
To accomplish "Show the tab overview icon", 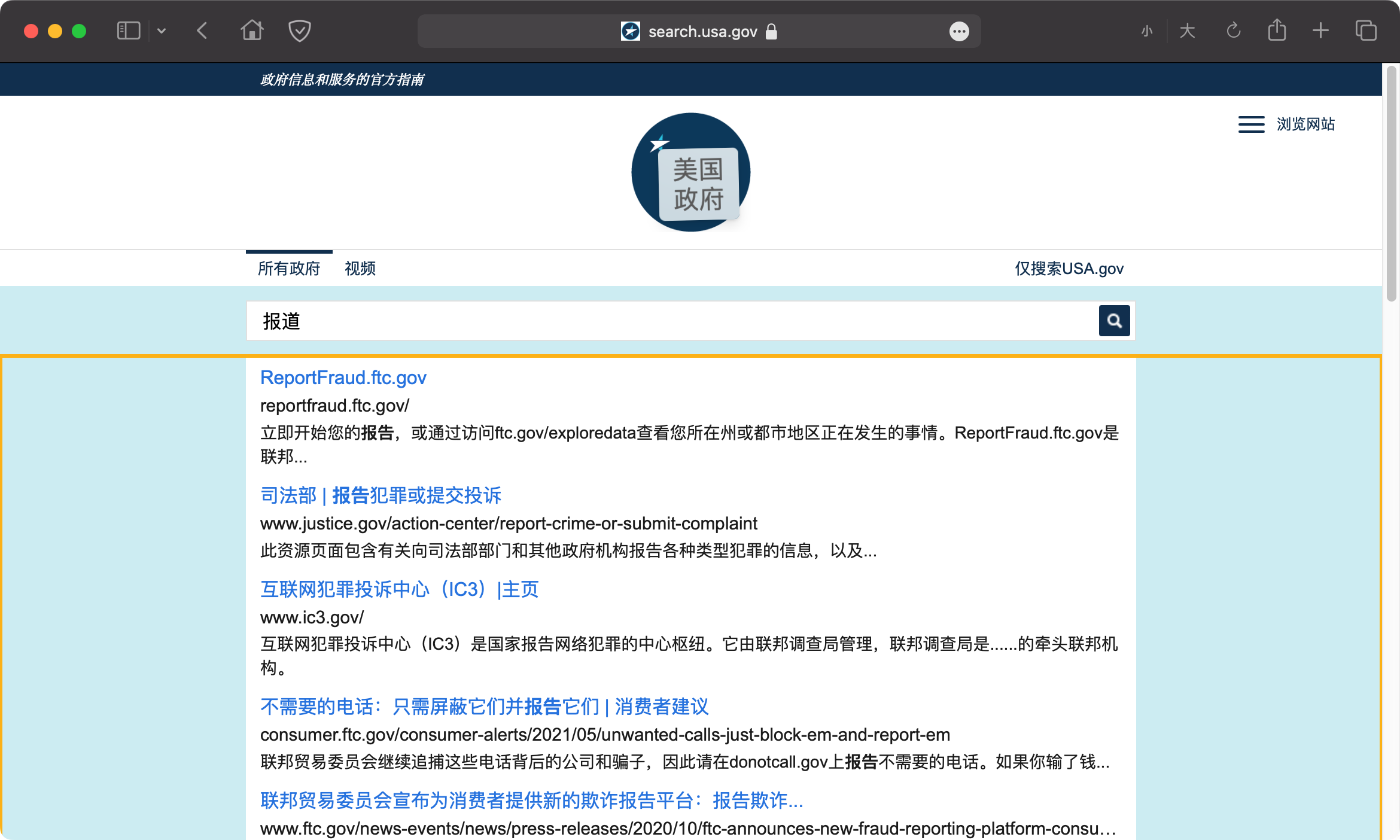I will (1366, 31).
